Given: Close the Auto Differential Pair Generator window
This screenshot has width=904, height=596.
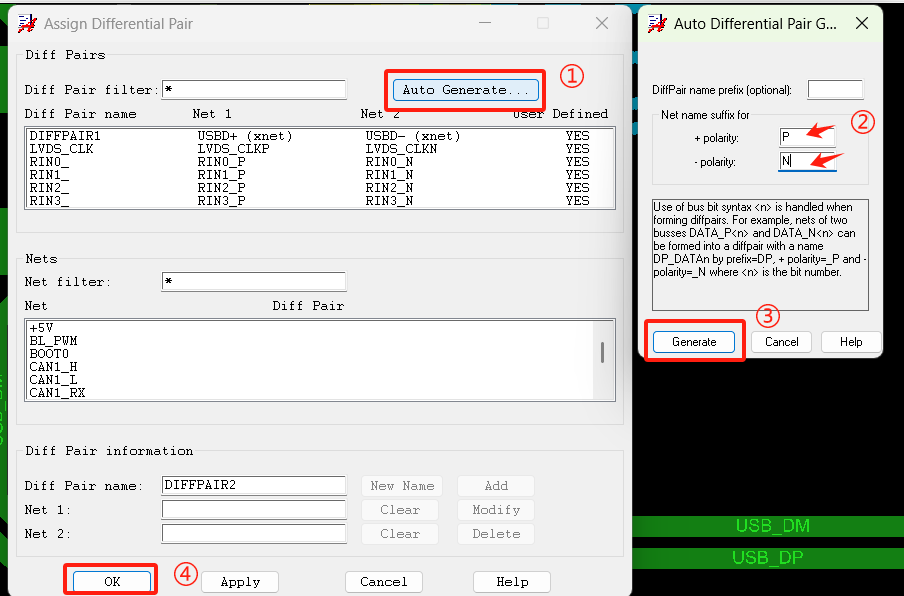Looking at the screenshot, I should click(861, 23).
